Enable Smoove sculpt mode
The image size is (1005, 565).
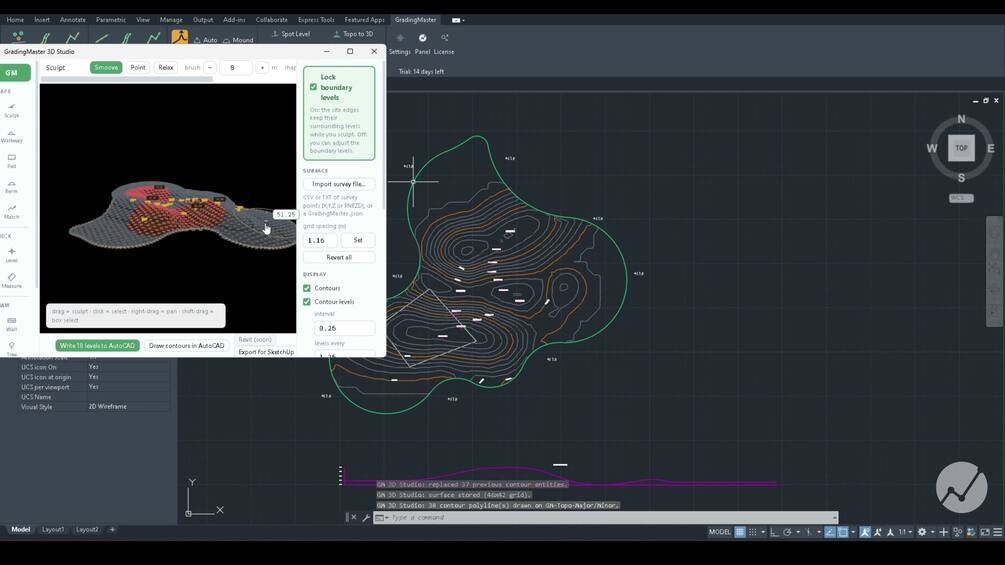click(106, 67)
